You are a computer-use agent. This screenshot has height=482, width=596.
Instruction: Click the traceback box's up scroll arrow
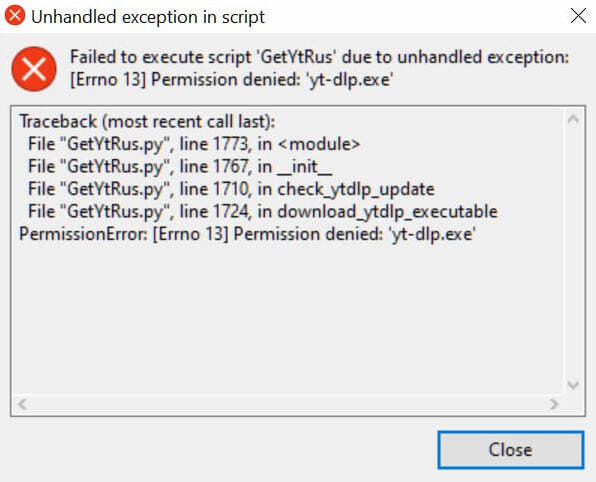point(573,119)
